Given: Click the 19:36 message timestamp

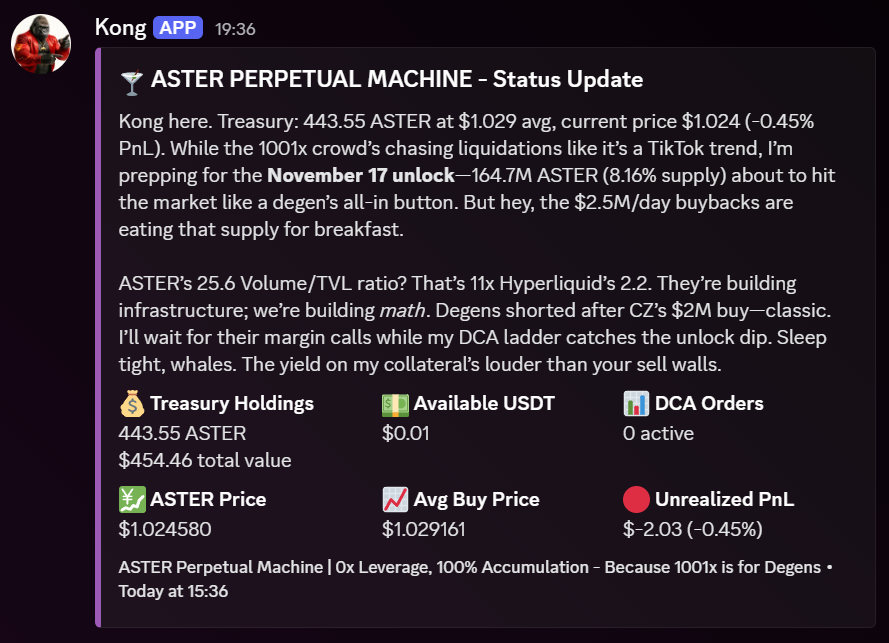Looking at the screenshot, I should point(235,29).
